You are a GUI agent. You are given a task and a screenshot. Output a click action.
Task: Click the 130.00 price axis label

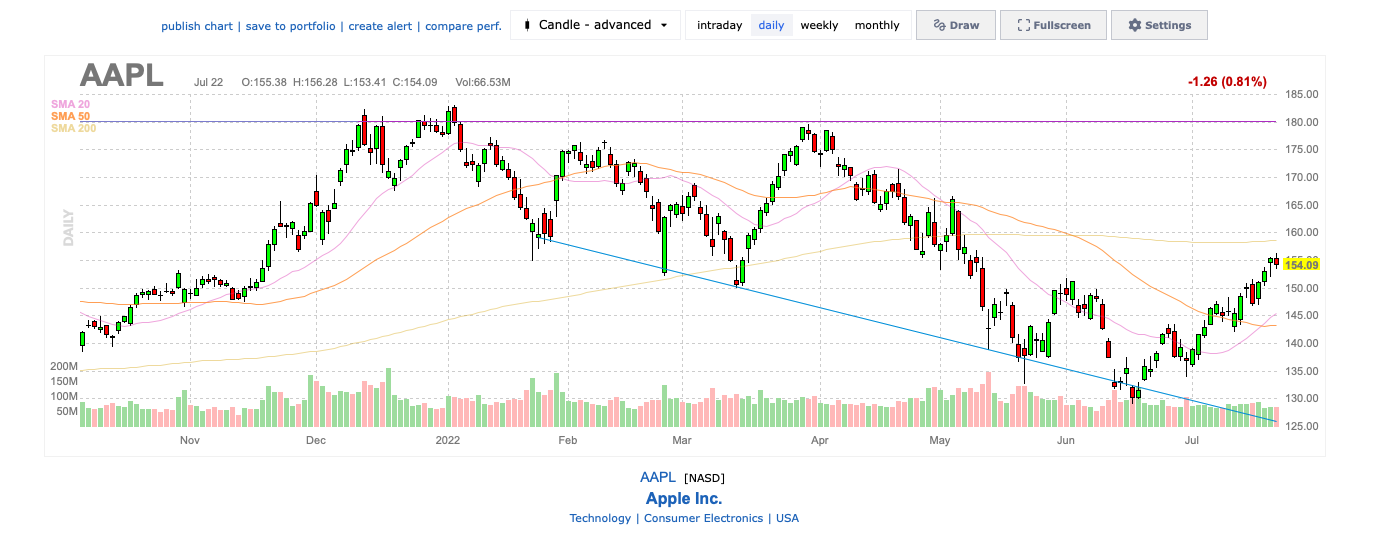(1302, 399)
